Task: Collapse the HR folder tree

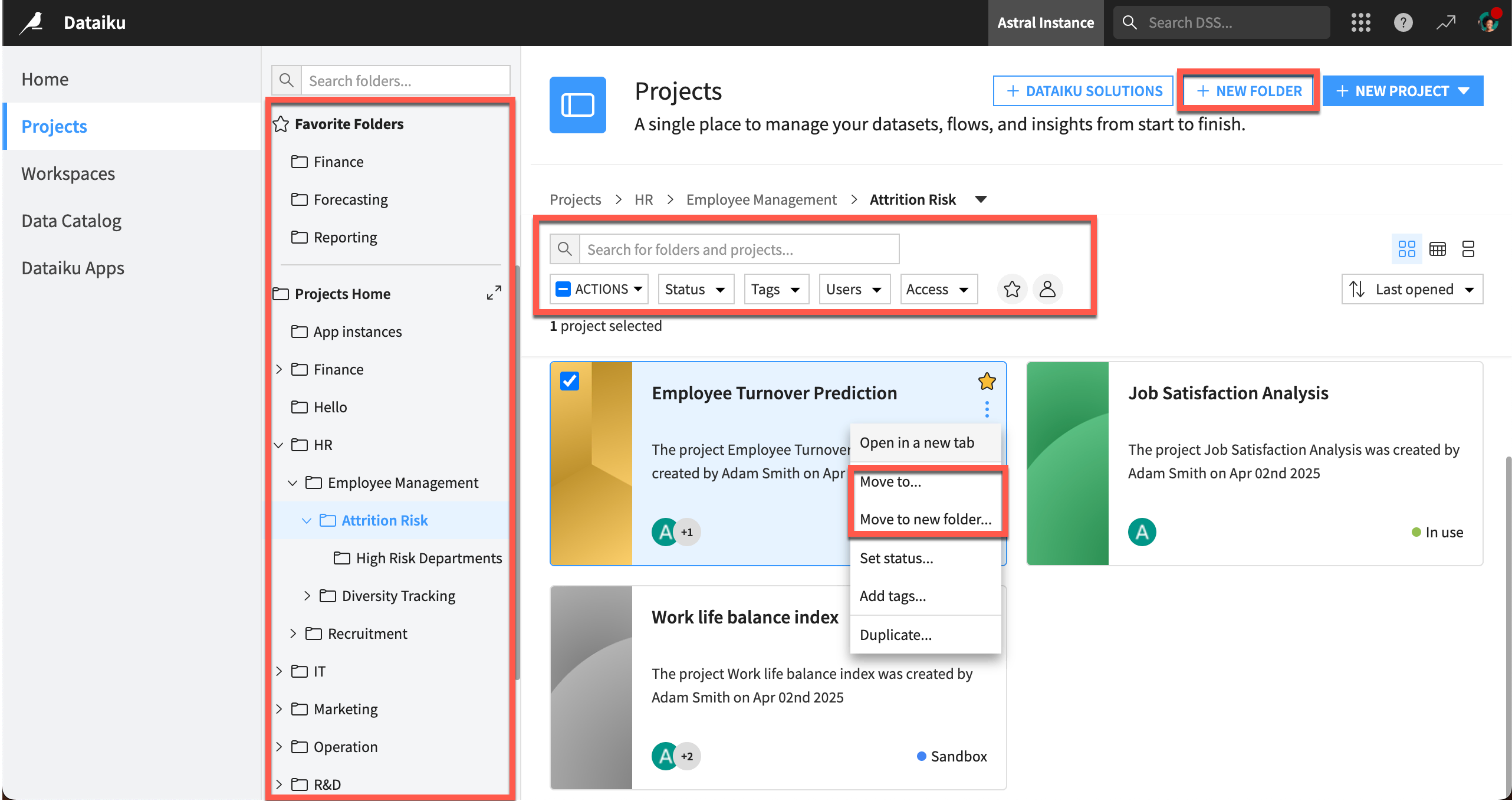Action: coord(278,445)
